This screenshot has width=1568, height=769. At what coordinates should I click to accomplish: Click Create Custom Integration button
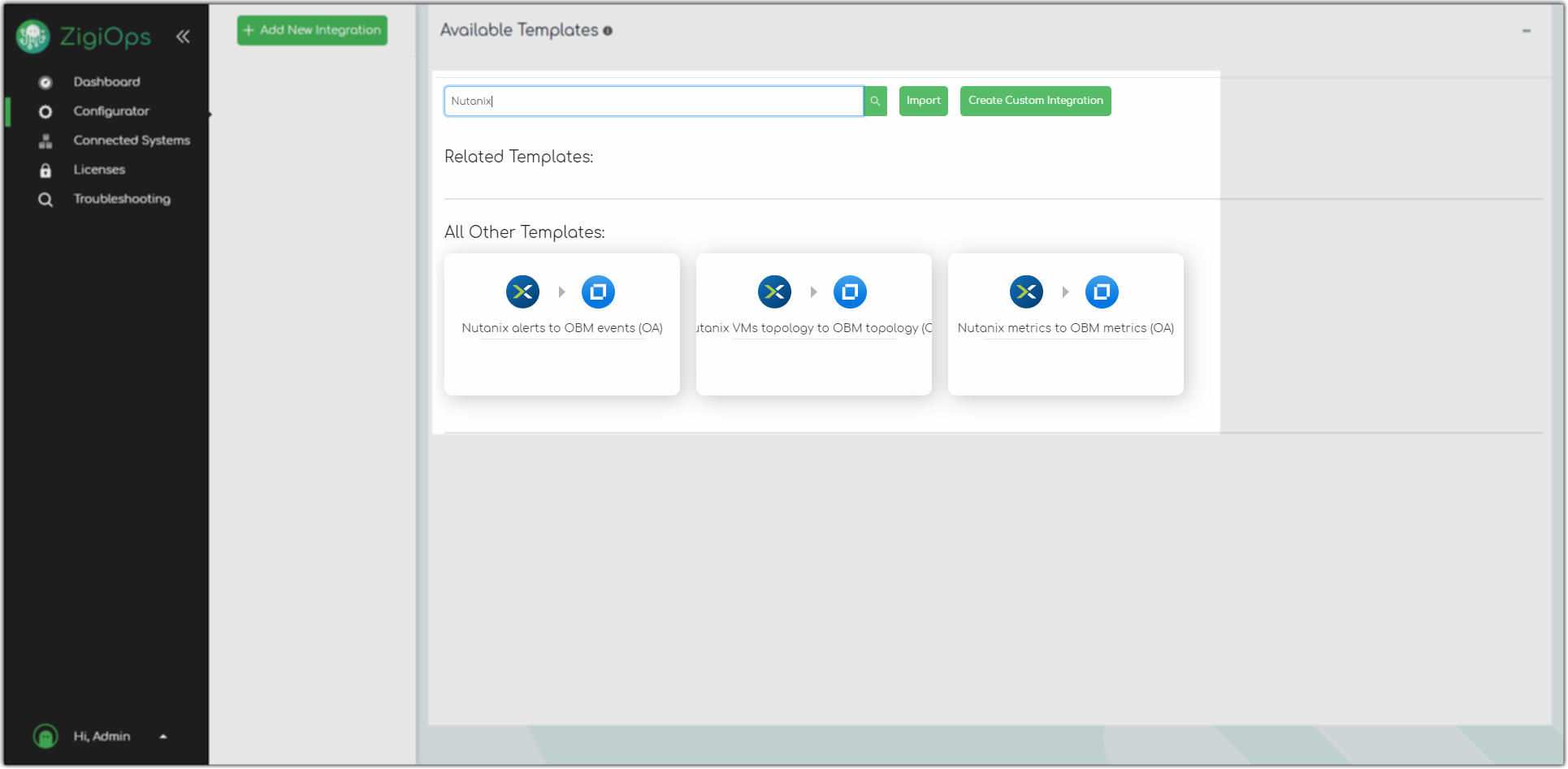(x=1036, y=101)
